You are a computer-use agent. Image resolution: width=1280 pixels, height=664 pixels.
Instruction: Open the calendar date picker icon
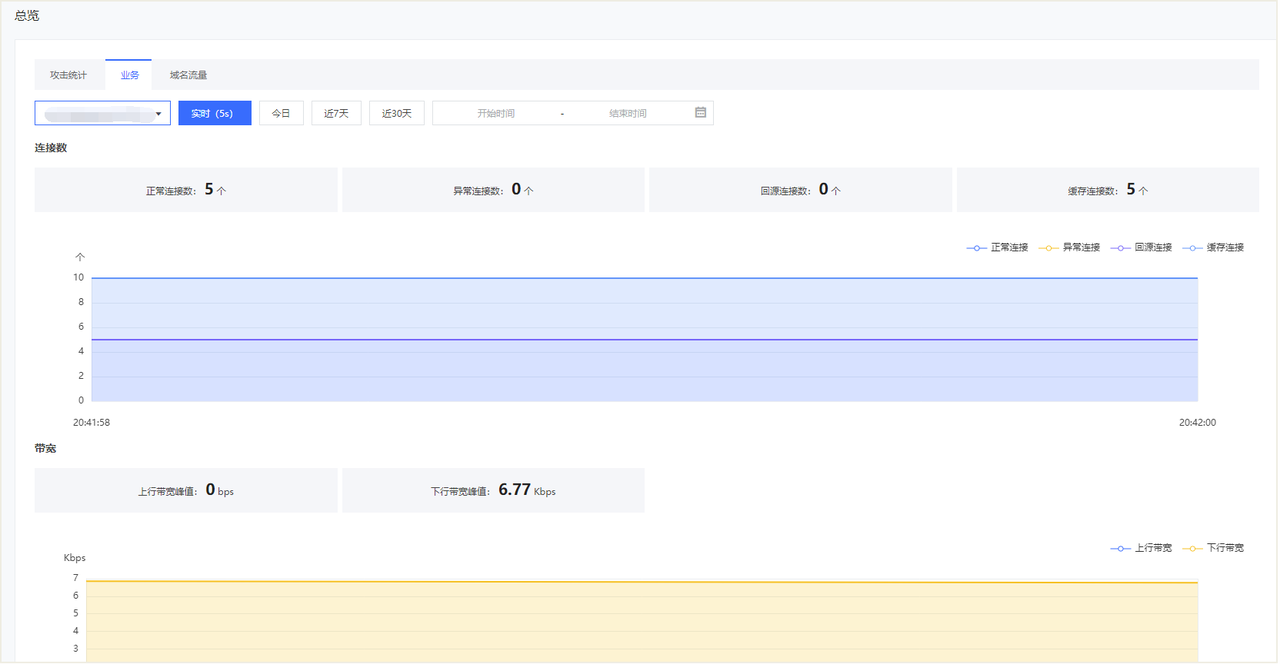click(x=700, y=113)
